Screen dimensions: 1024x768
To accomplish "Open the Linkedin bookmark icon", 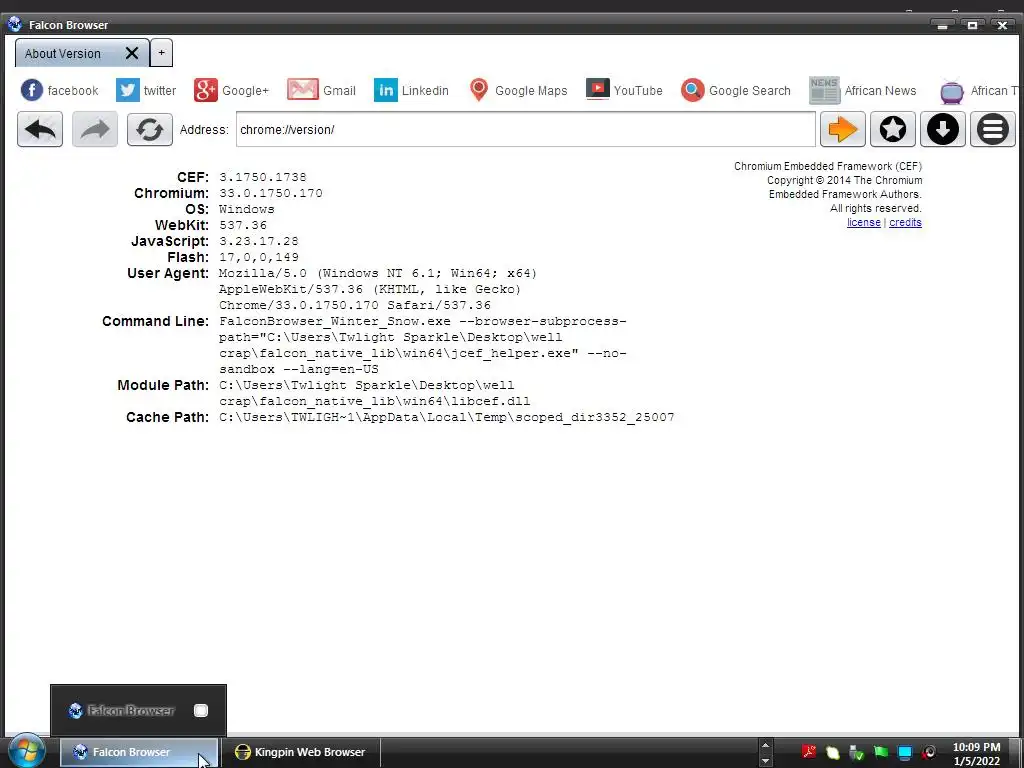I will click(385, 90).
